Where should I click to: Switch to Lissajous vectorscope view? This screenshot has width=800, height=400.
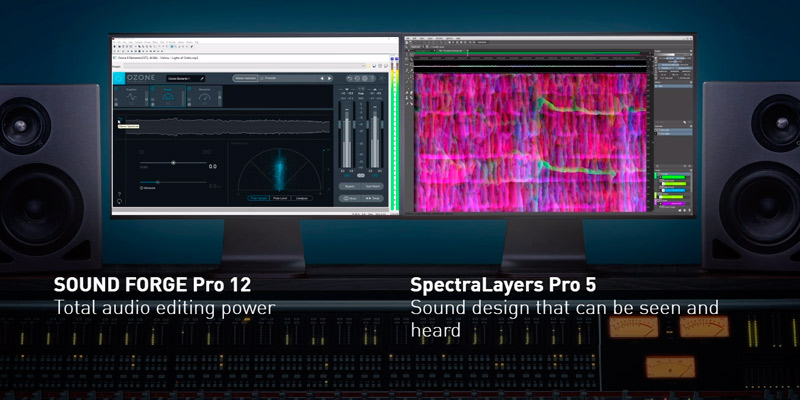click(x=302, y=198)
